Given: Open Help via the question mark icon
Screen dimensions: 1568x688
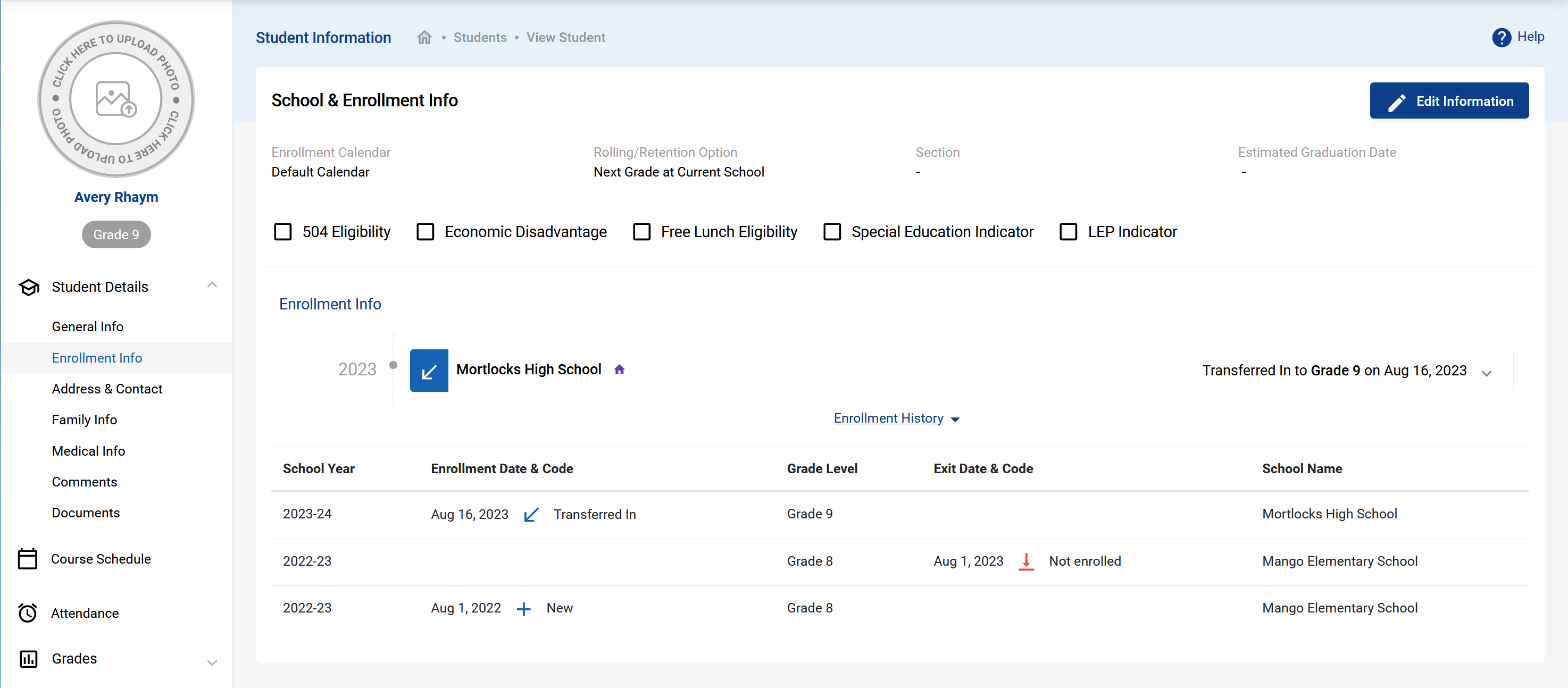Looking at the screenshot, I should pyautogui.click(x=1501, y=38).
